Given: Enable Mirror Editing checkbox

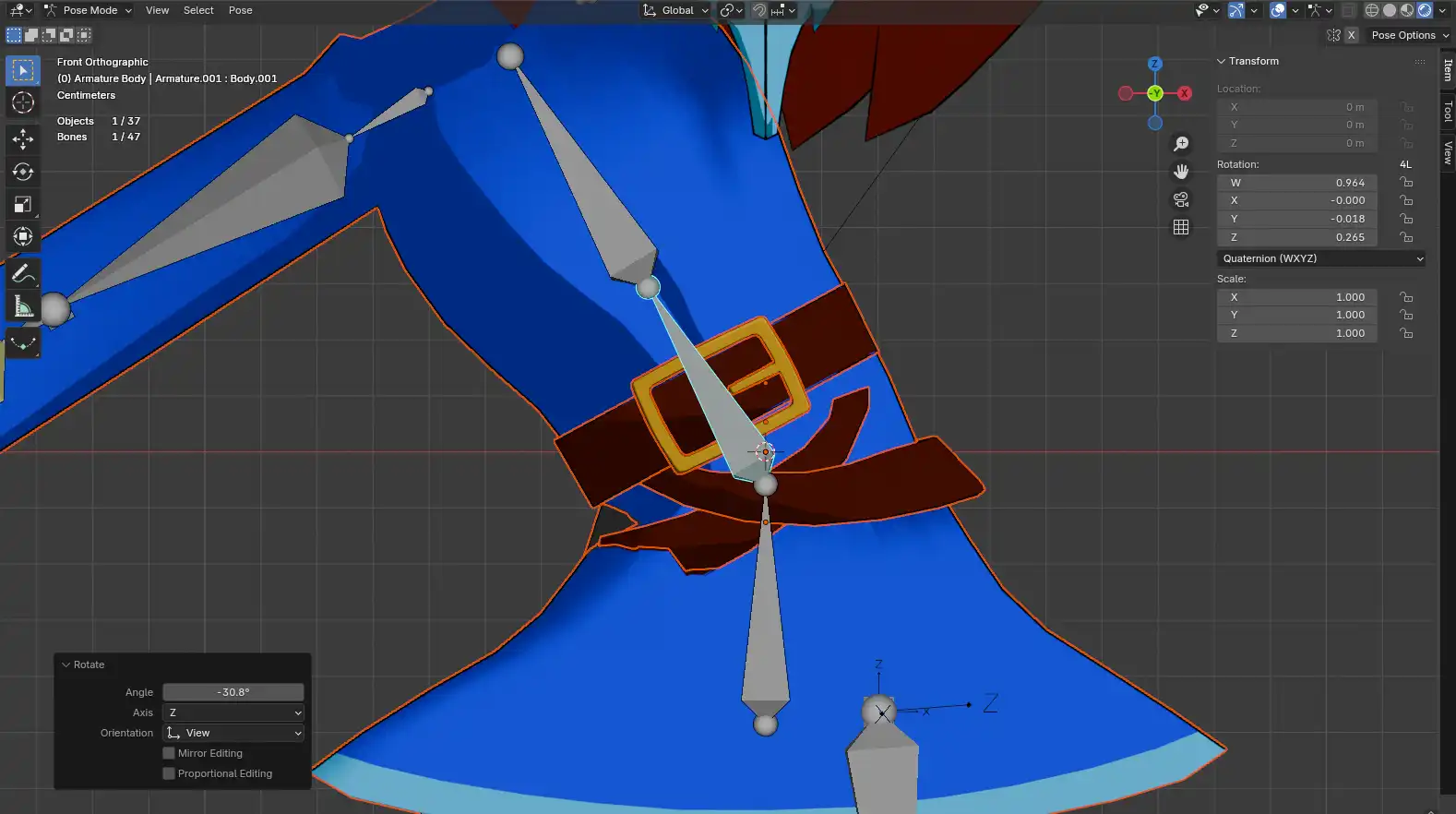Looking at the screenshot, I should 169,753.
